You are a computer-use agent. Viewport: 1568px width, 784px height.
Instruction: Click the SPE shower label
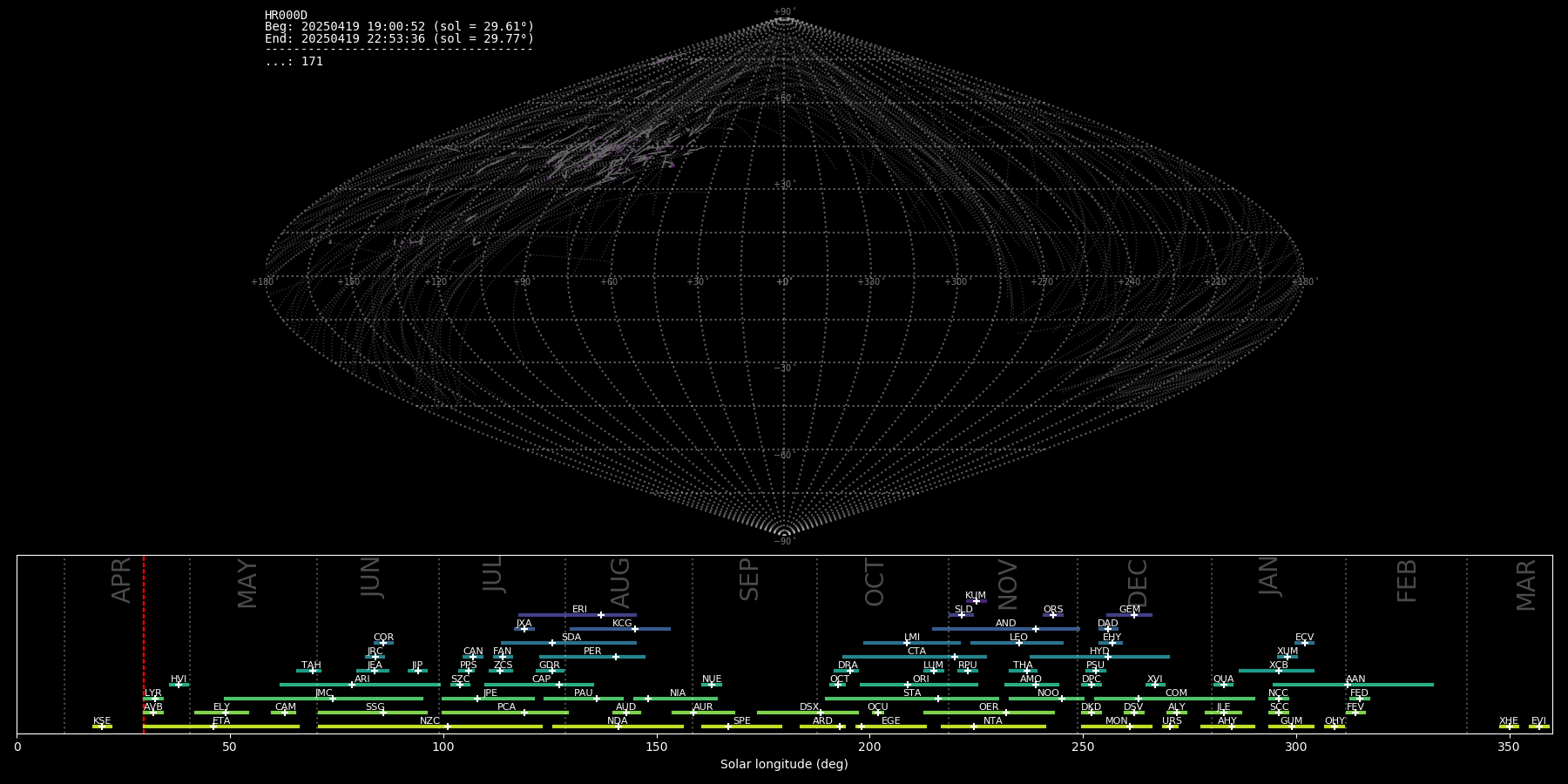[741, 721]
